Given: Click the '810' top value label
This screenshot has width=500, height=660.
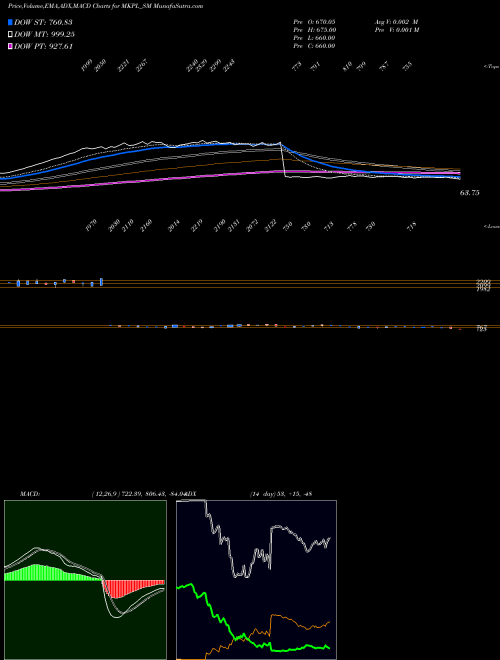Looking at the screenshot, I should 348,67.
